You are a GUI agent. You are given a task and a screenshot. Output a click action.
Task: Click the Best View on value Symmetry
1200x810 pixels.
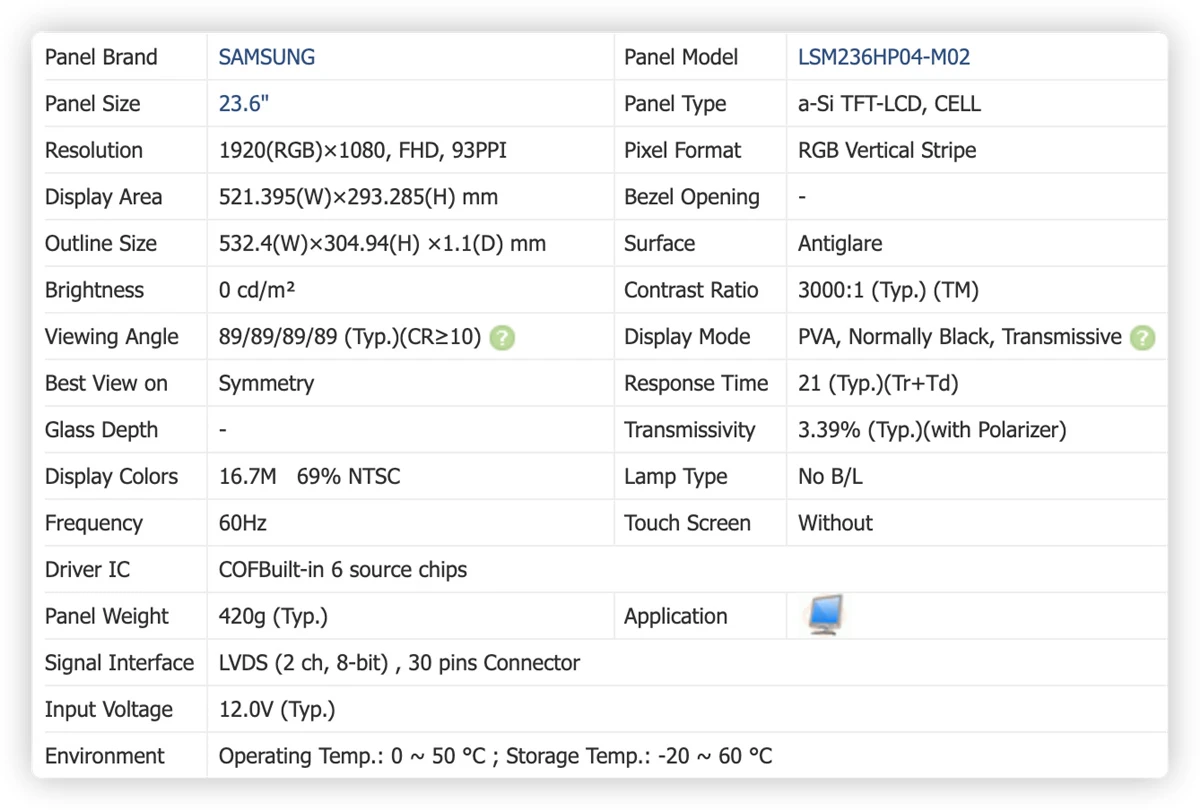pos(266,384)
